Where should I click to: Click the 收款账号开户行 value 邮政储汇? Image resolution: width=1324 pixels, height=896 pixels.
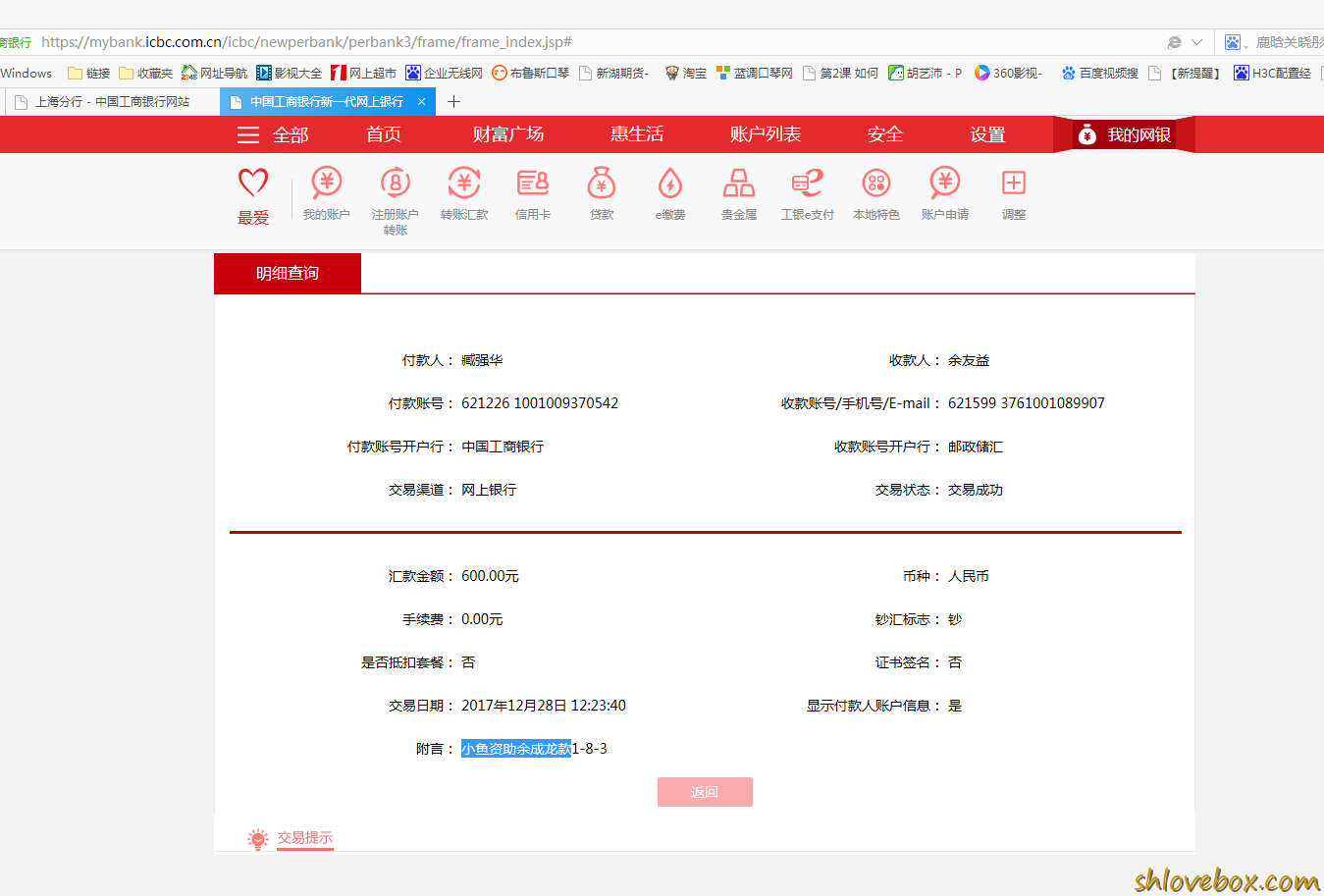tap(976, 447)
